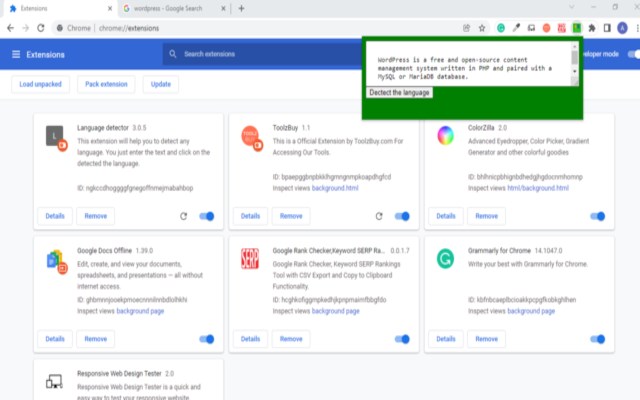Image resolution: width=640 pixels, height=400 pixels.
Task: Disable the ColorZilla extension
Action: (598, 216)
